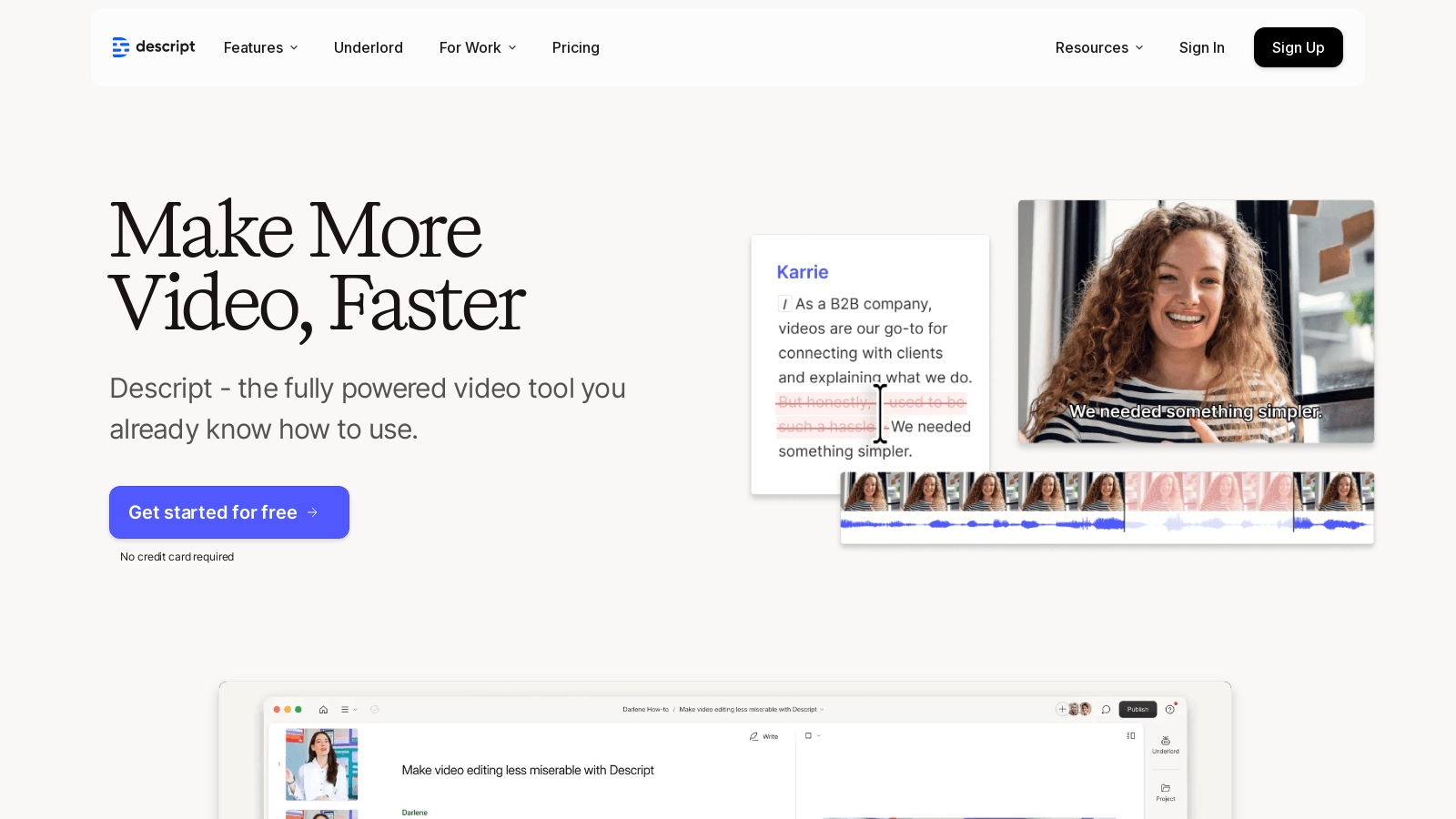Screen dimensions: 1456x819
Task: Click the add collaborator plus icon
Action: [1062, 710]
